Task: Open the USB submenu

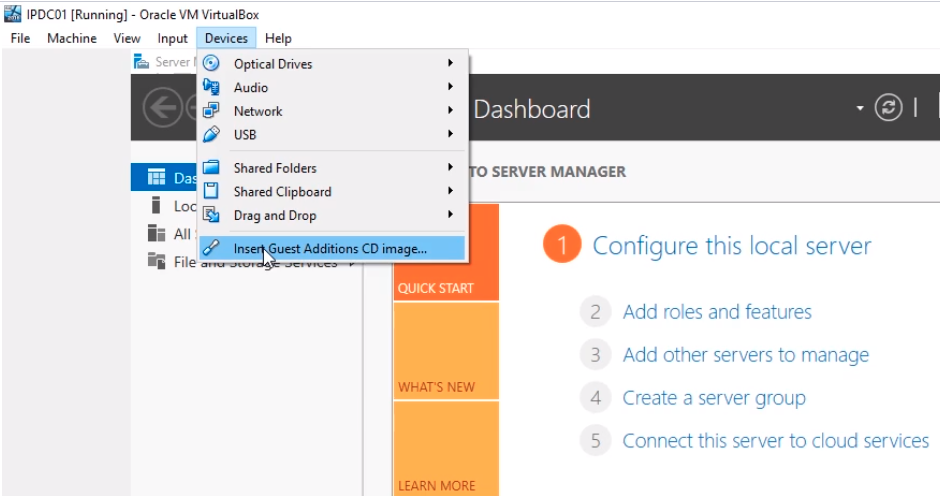Action: pos(332,134)
